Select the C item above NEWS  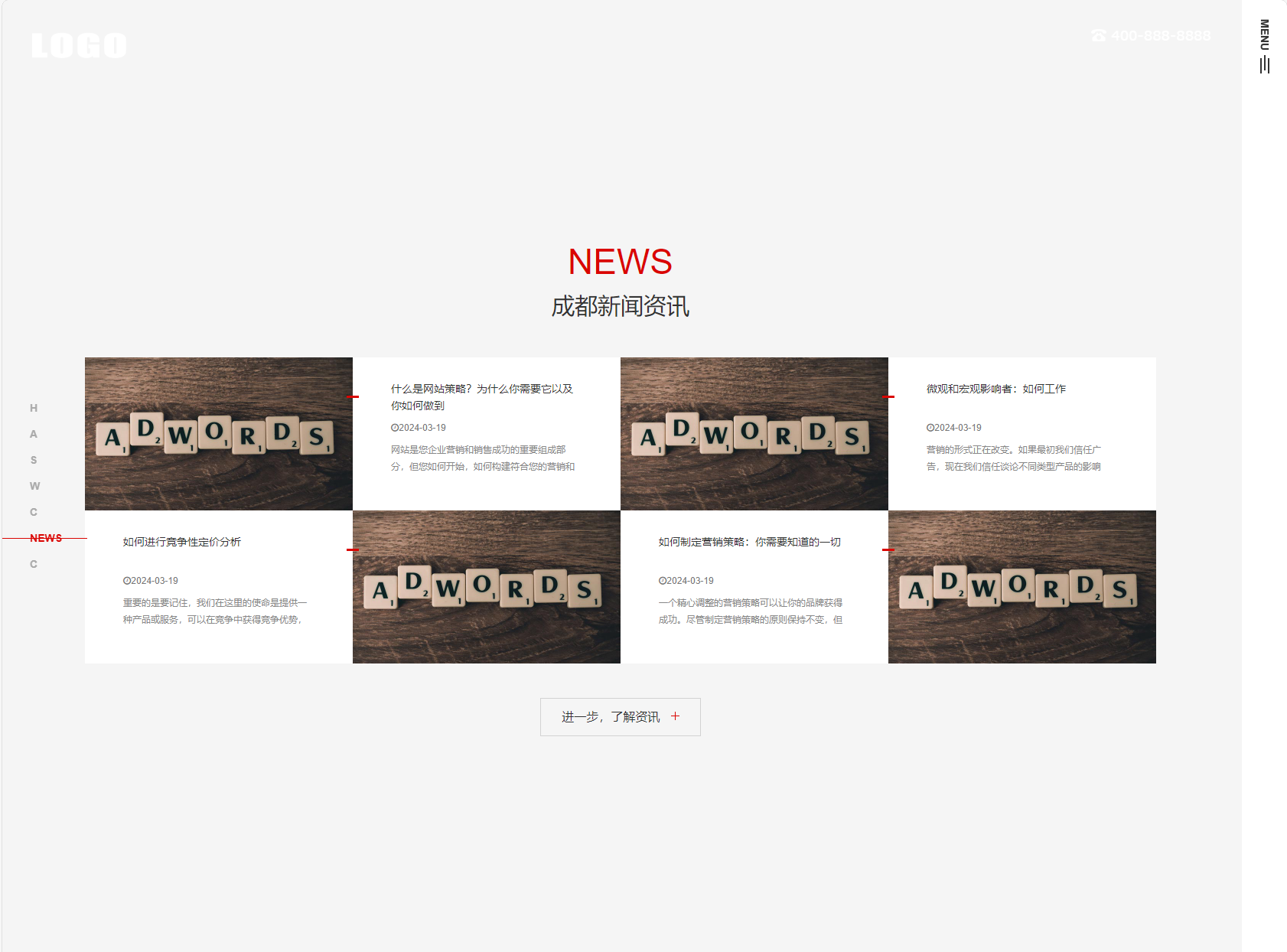34,512
